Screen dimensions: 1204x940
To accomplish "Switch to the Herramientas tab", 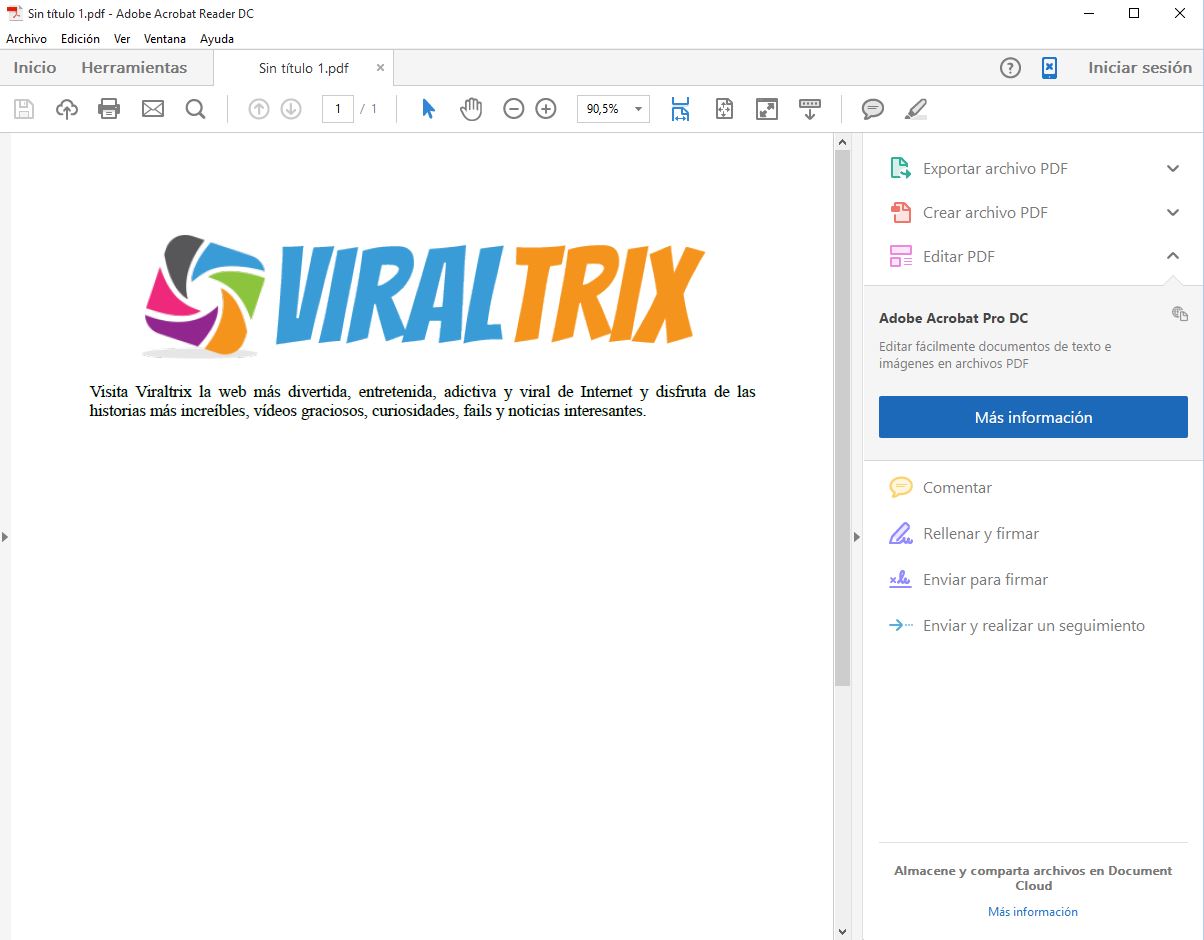I will (x=134, y=68).
